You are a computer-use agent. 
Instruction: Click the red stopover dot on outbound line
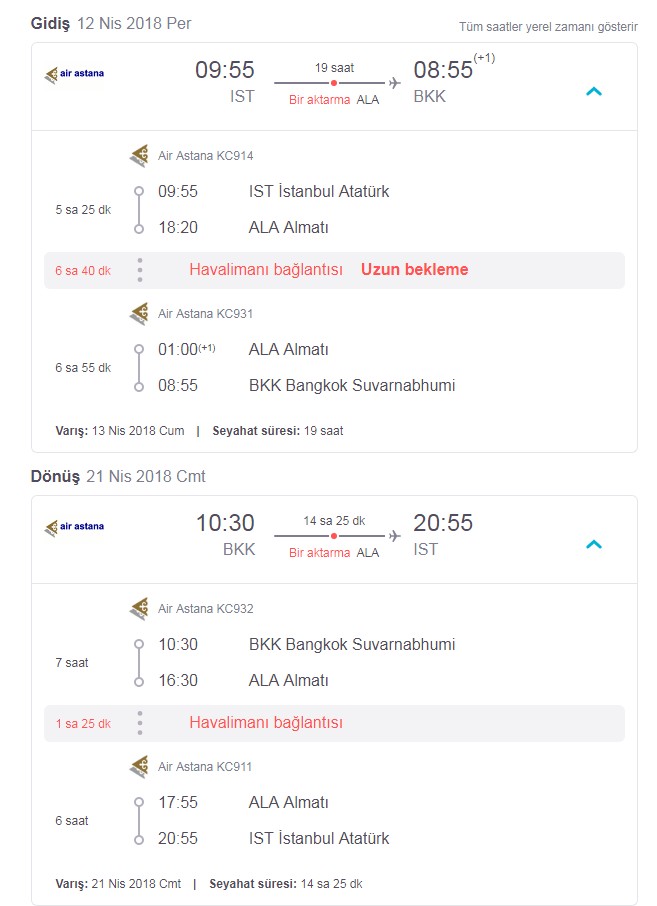pos(334,83)
